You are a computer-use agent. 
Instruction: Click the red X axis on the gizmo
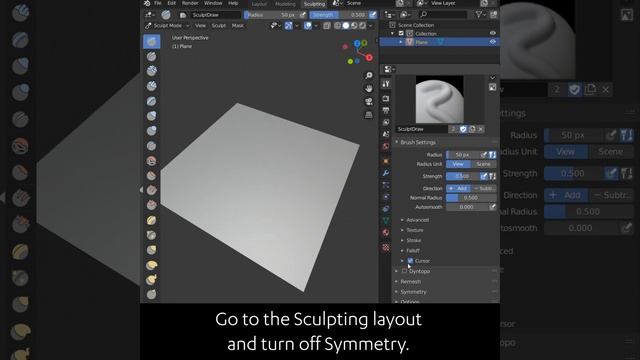click(369, 58)
